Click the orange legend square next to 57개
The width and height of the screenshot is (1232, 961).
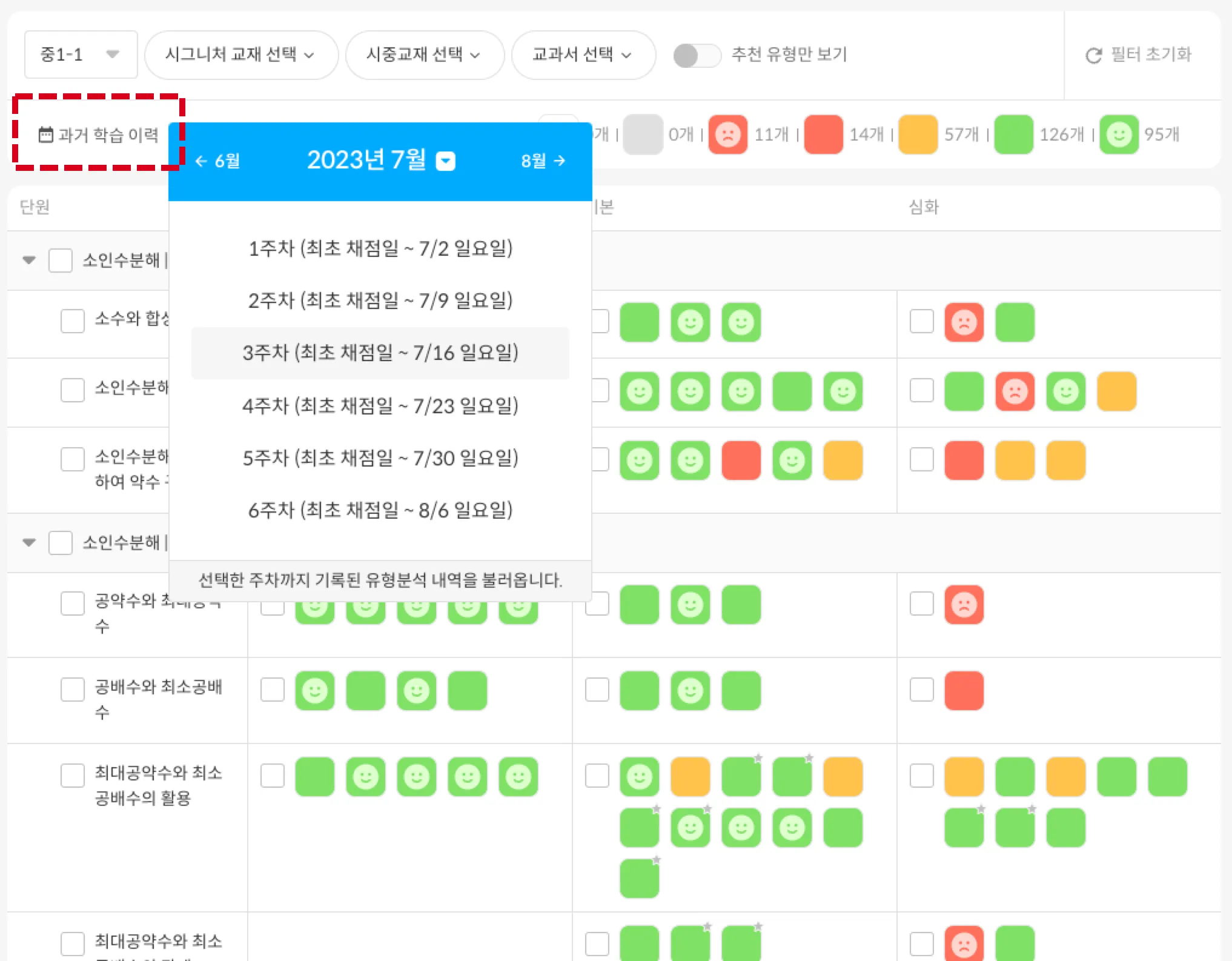[x=918, y=135]
